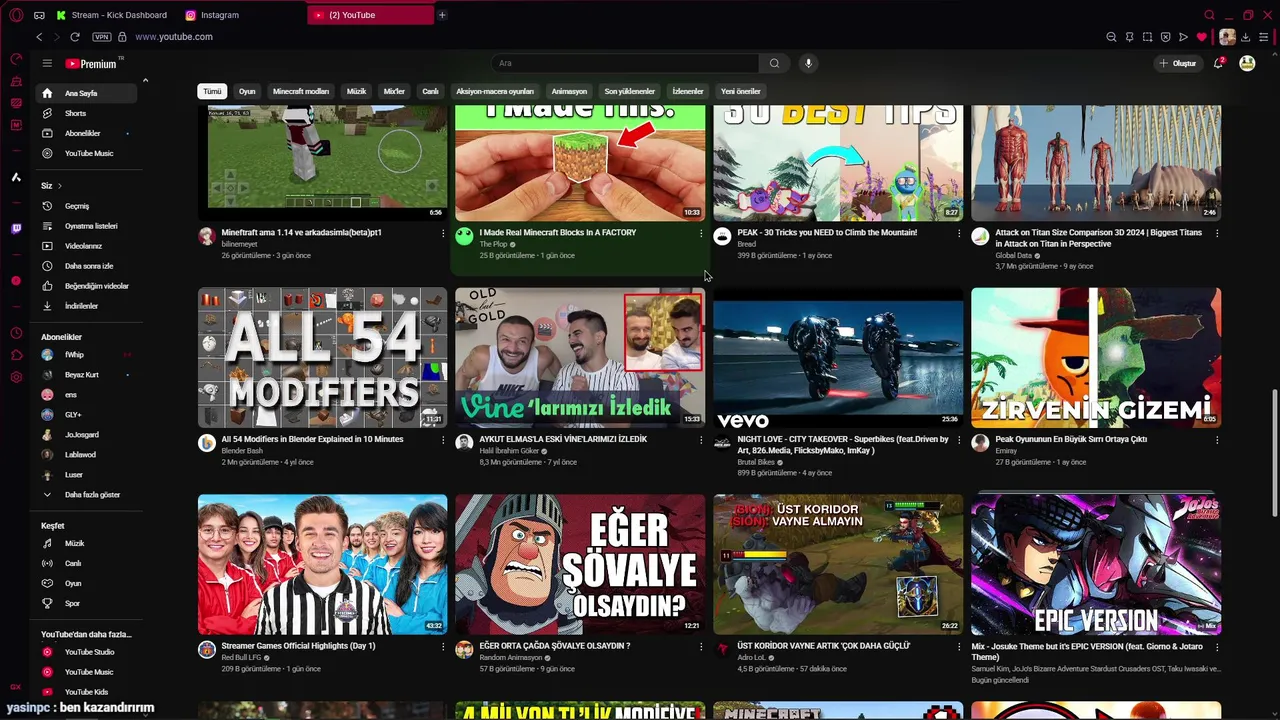
Task: Expand the Siz section chevron
Action: click(x=59, y=186)
